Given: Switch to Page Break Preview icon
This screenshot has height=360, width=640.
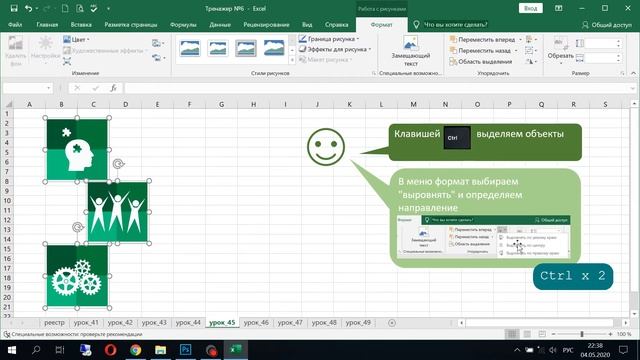Looking at the screenshot, I should tap(542, 334).
